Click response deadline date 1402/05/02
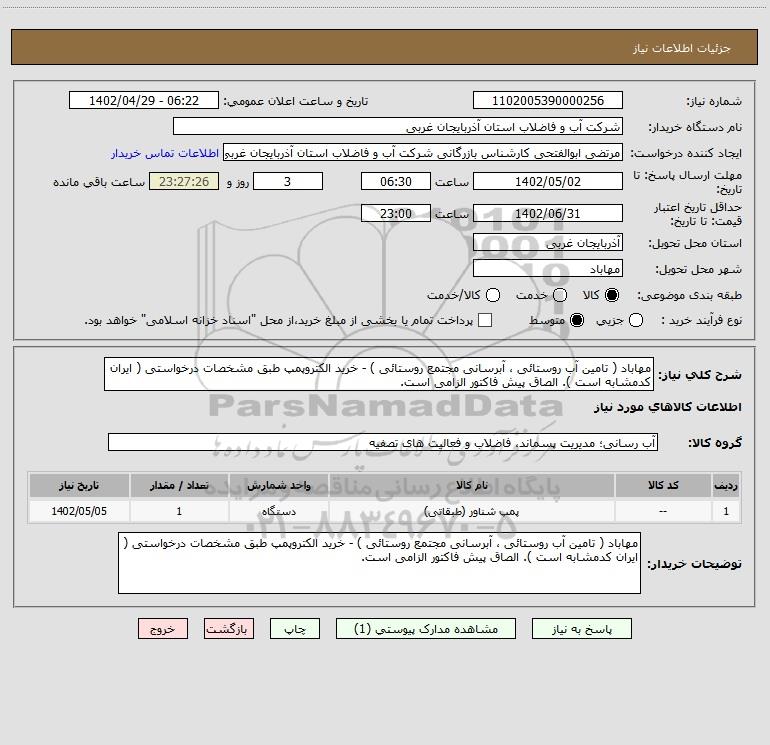 click(548, 181)
